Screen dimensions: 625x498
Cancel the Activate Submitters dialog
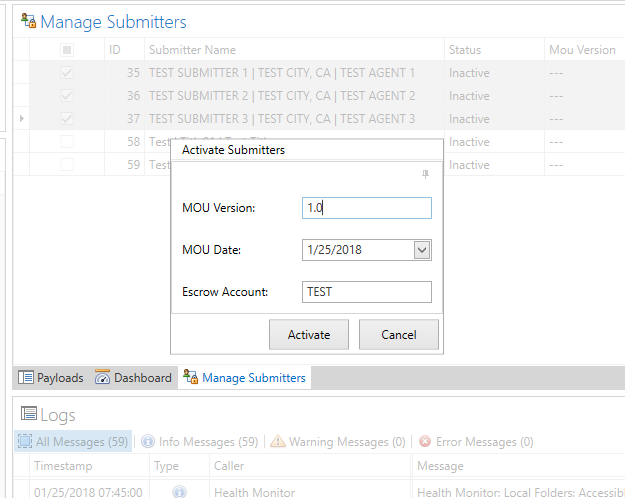[399, 335]
